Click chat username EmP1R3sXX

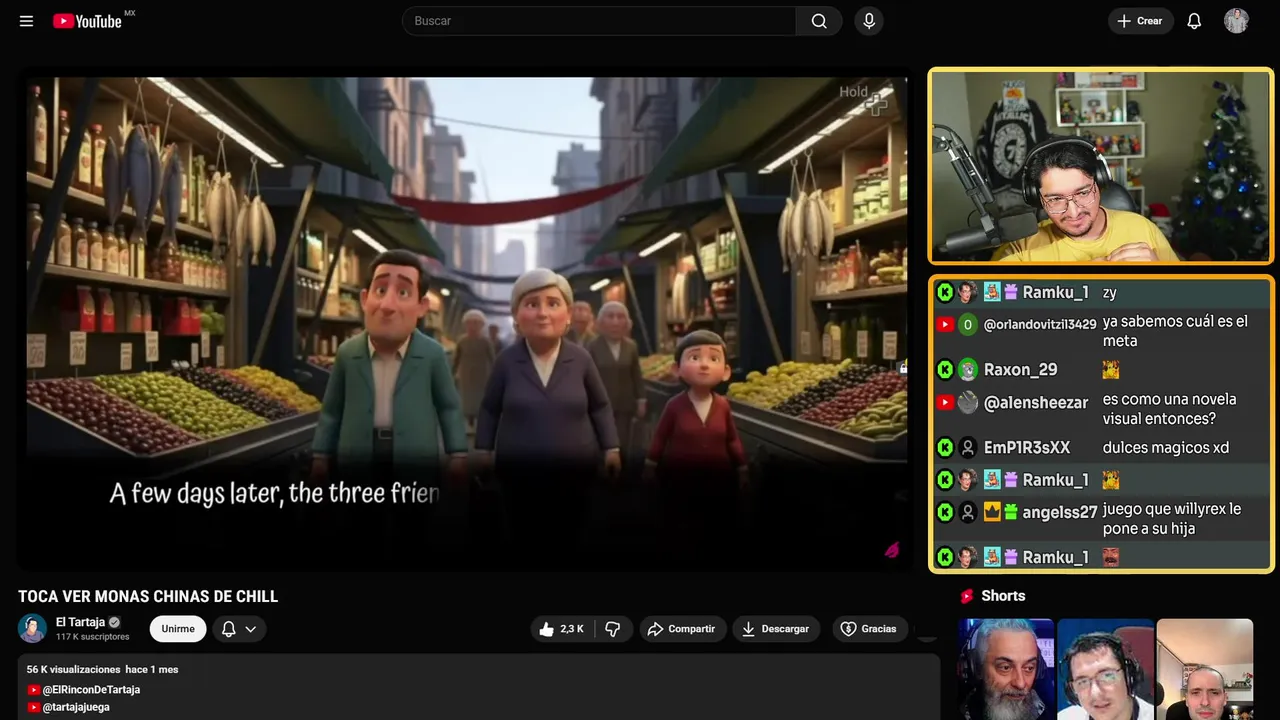(x=1027, y=448)
